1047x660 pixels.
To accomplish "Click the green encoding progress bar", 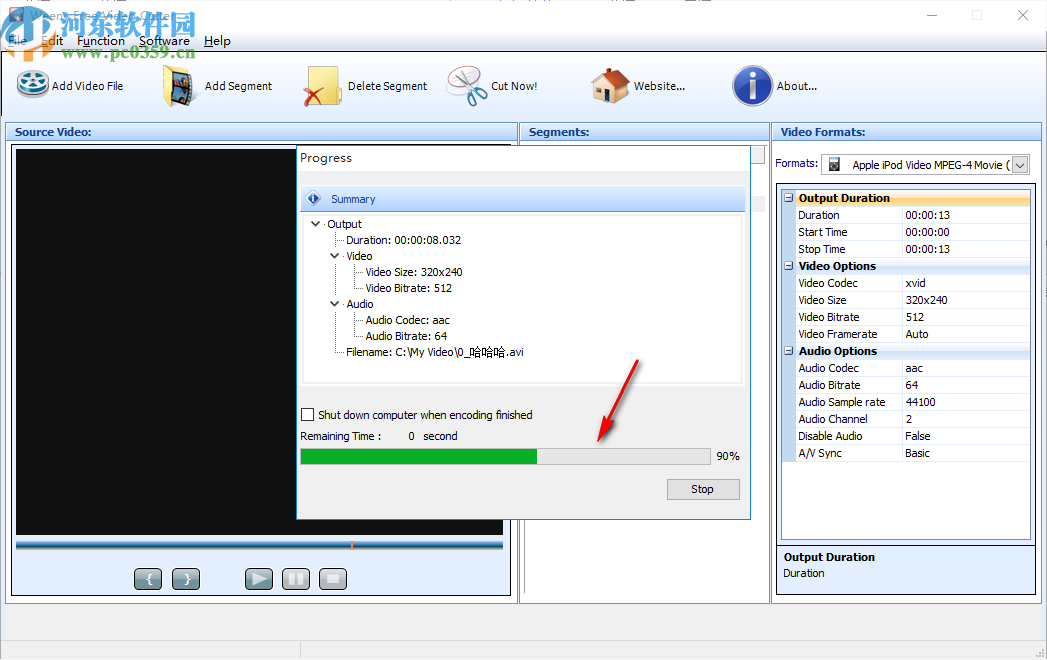I will [505, 456].
